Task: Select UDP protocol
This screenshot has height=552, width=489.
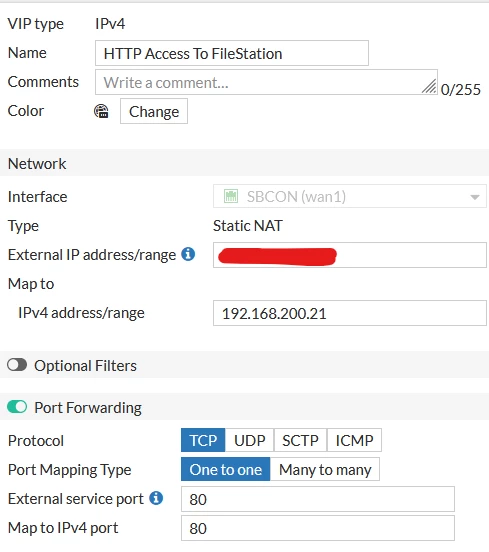Action: (250, 440)
